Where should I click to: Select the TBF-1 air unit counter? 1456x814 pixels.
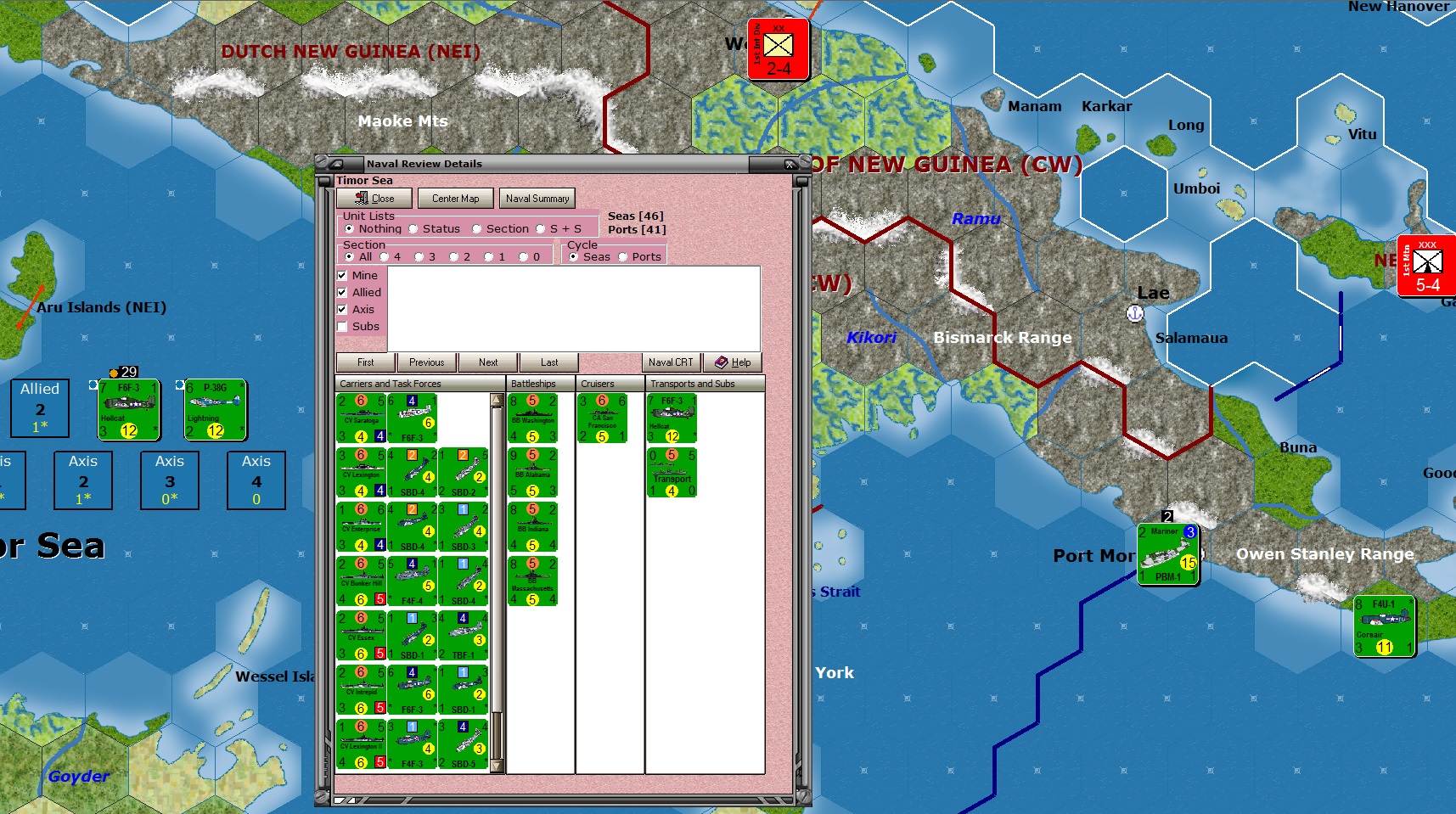click(464, 636)
